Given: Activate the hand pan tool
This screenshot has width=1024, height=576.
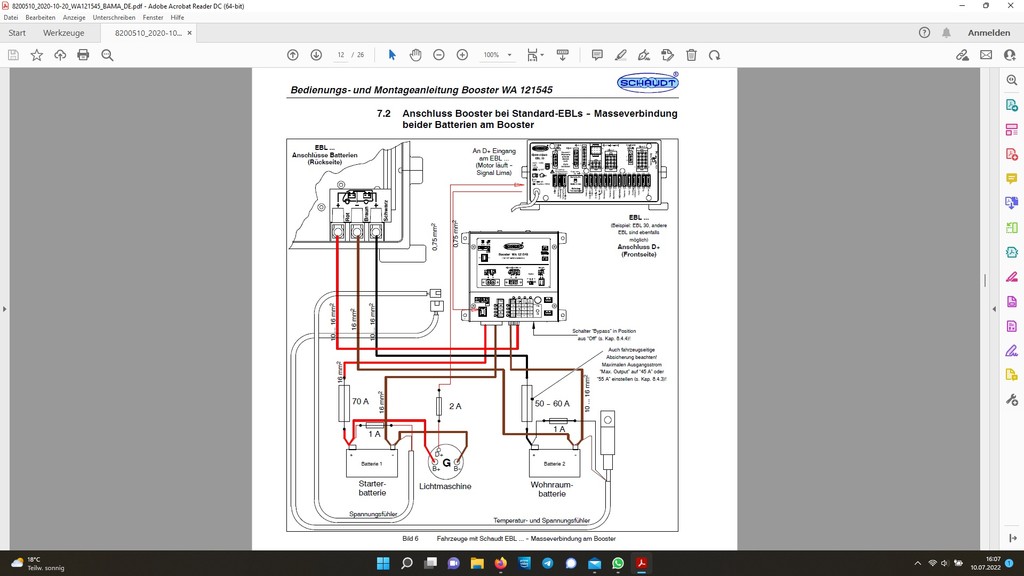Looking at the screenshot, I should pos(415,56).
